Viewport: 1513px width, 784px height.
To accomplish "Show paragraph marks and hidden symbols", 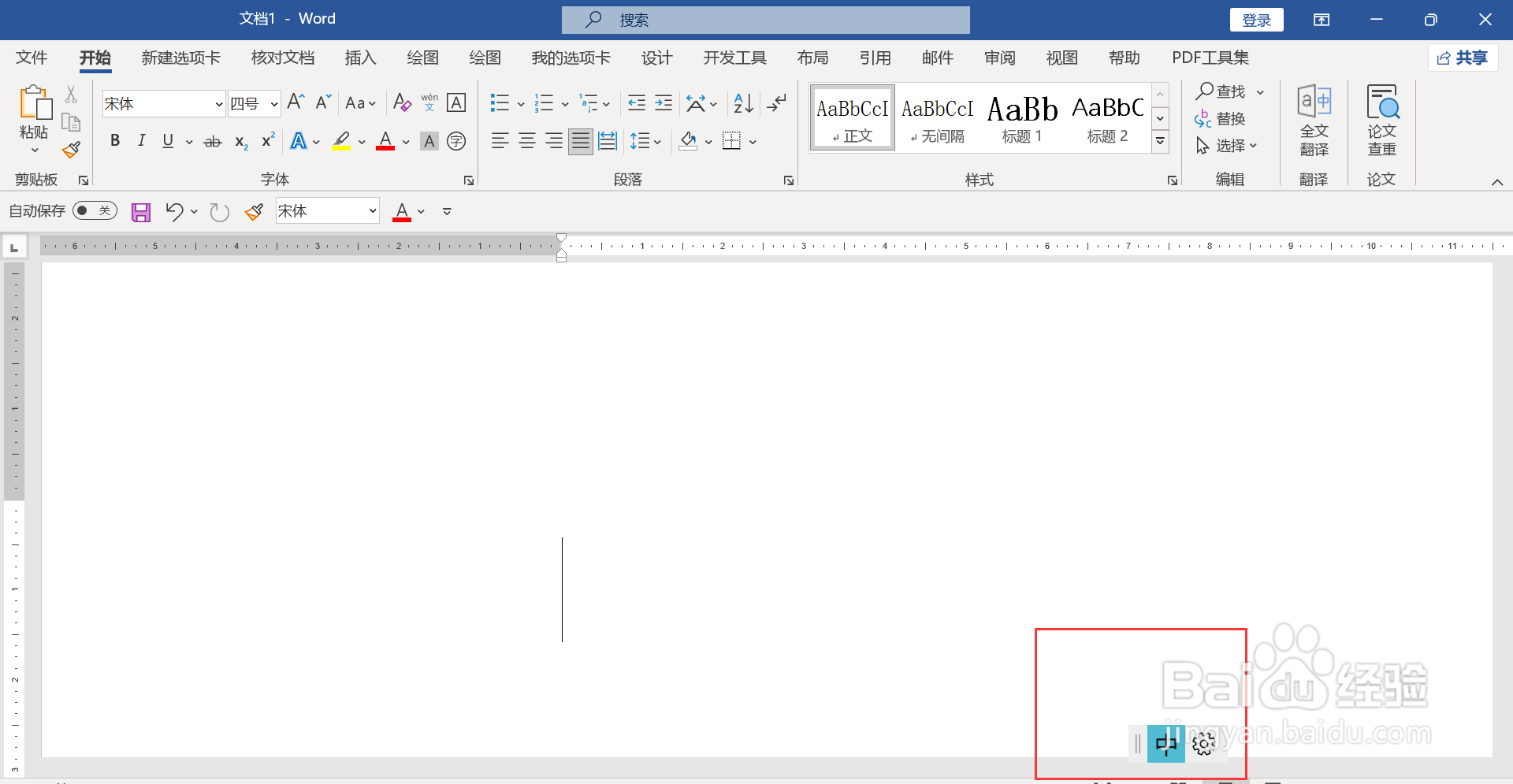I will [777, 103].
